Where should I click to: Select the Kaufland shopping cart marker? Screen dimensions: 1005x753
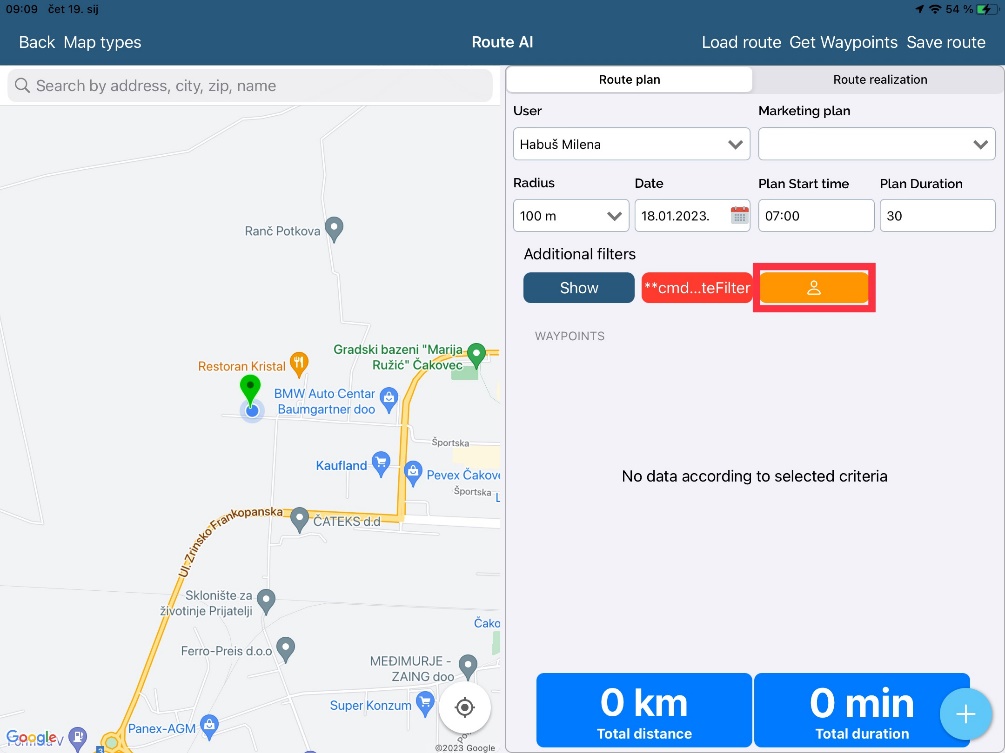[x=380, y=462]
